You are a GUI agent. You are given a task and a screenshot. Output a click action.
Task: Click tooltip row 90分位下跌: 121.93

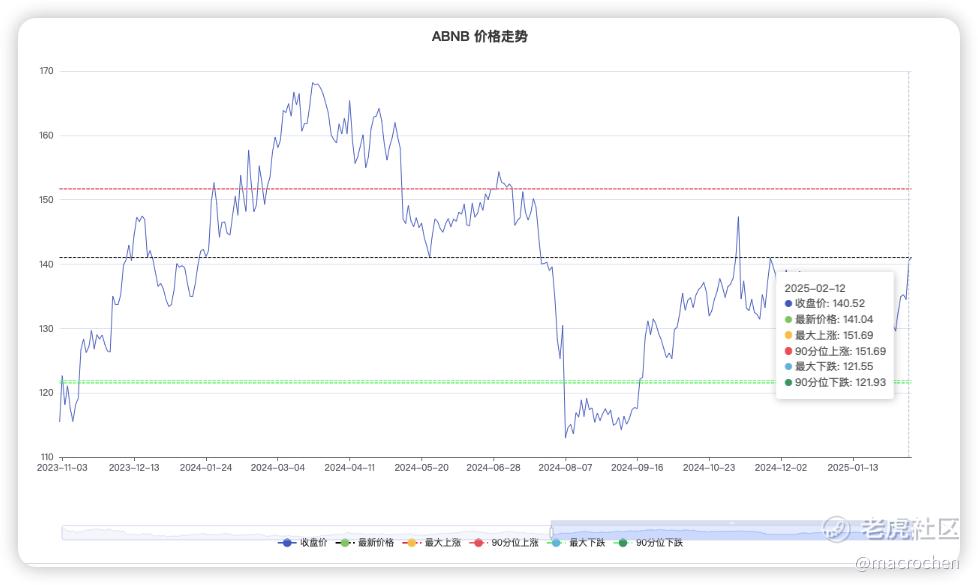click(835, 382)
